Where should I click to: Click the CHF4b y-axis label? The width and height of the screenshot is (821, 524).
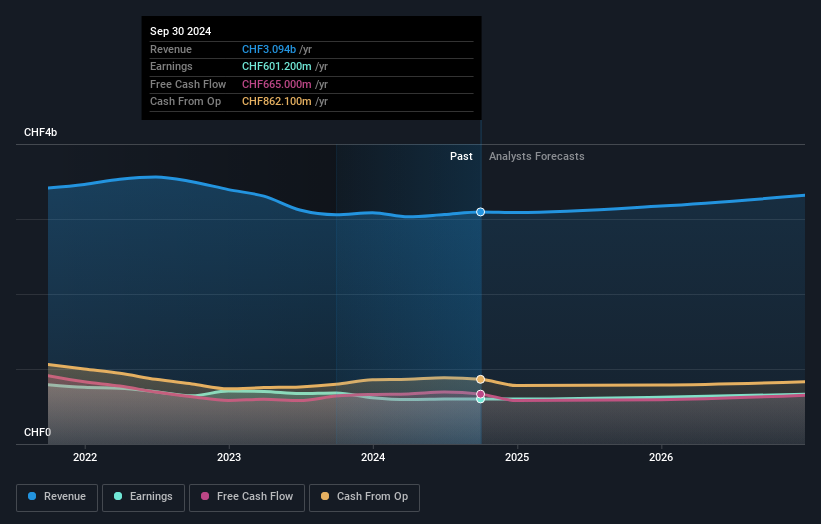tap(40, 132)
